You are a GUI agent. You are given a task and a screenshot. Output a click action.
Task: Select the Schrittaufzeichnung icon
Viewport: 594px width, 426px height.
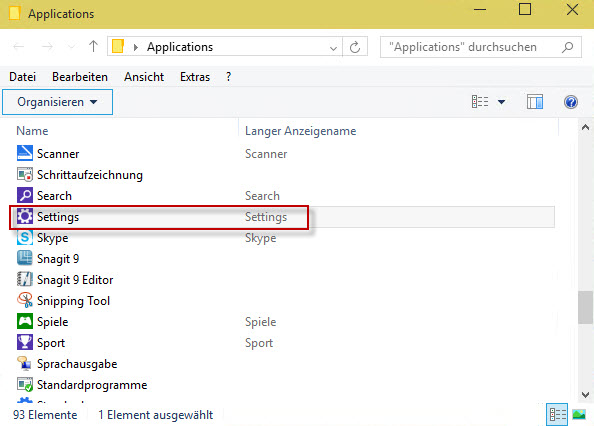25,175
